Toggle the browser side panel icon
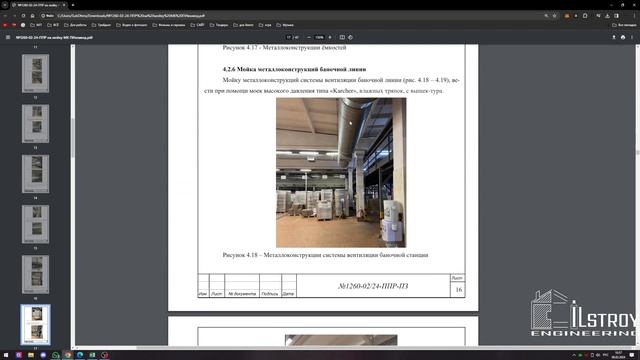 [616, 16]
